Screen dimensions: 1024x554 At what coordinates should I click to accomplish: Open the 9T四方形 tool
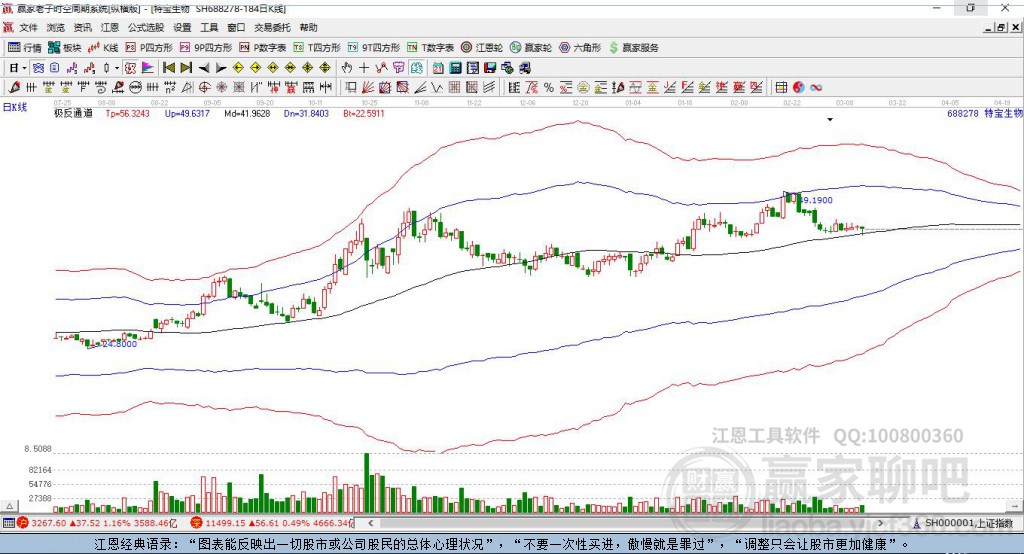(374, 48)
